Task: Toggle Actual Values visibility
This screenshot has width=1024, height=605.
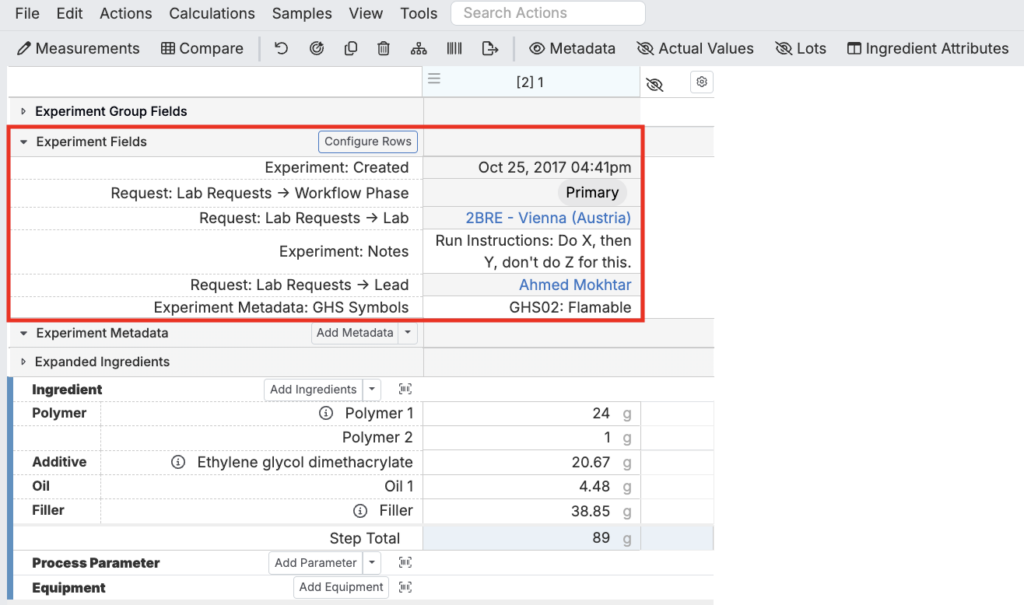Action: pyautogui.click(x=695, y=48)
